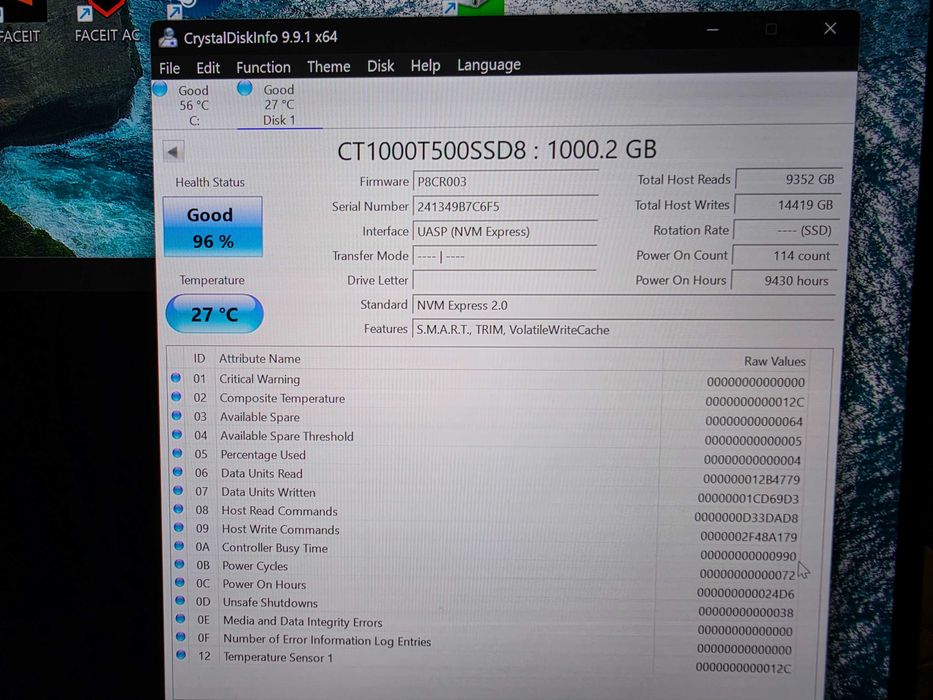Click the Attribute Name column header

[259, 359]
